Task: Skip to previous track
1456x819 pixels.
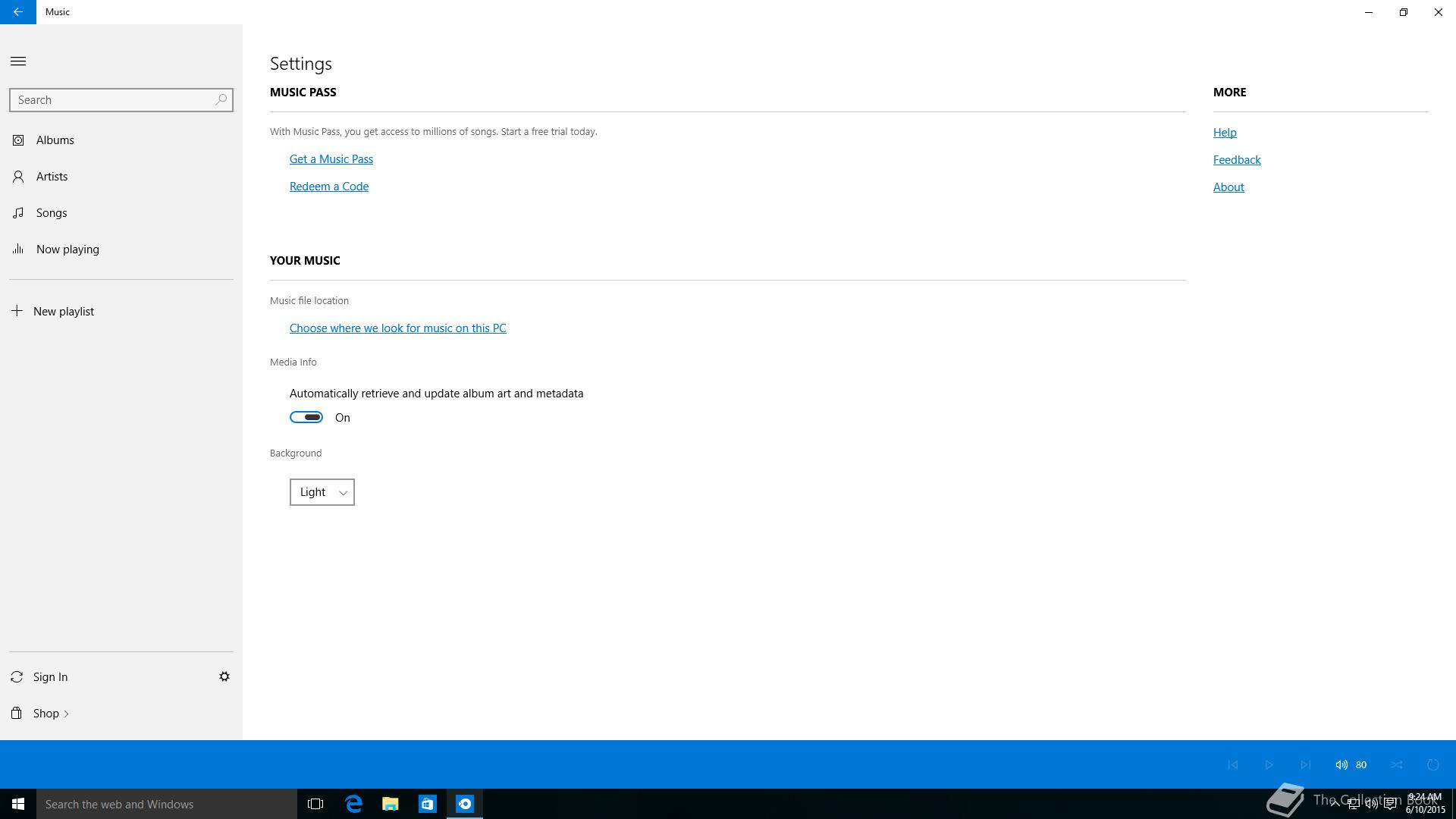Action: point(1233,764)
